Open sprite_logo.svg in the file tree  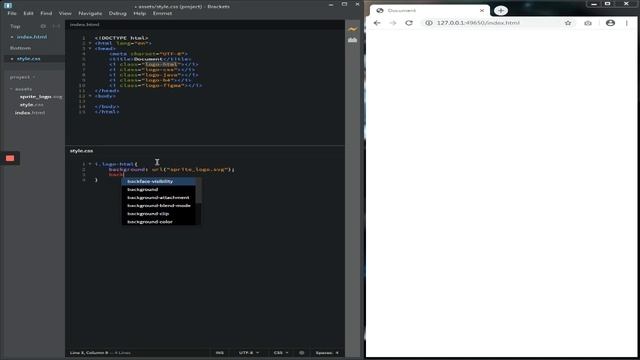point(41,97)
